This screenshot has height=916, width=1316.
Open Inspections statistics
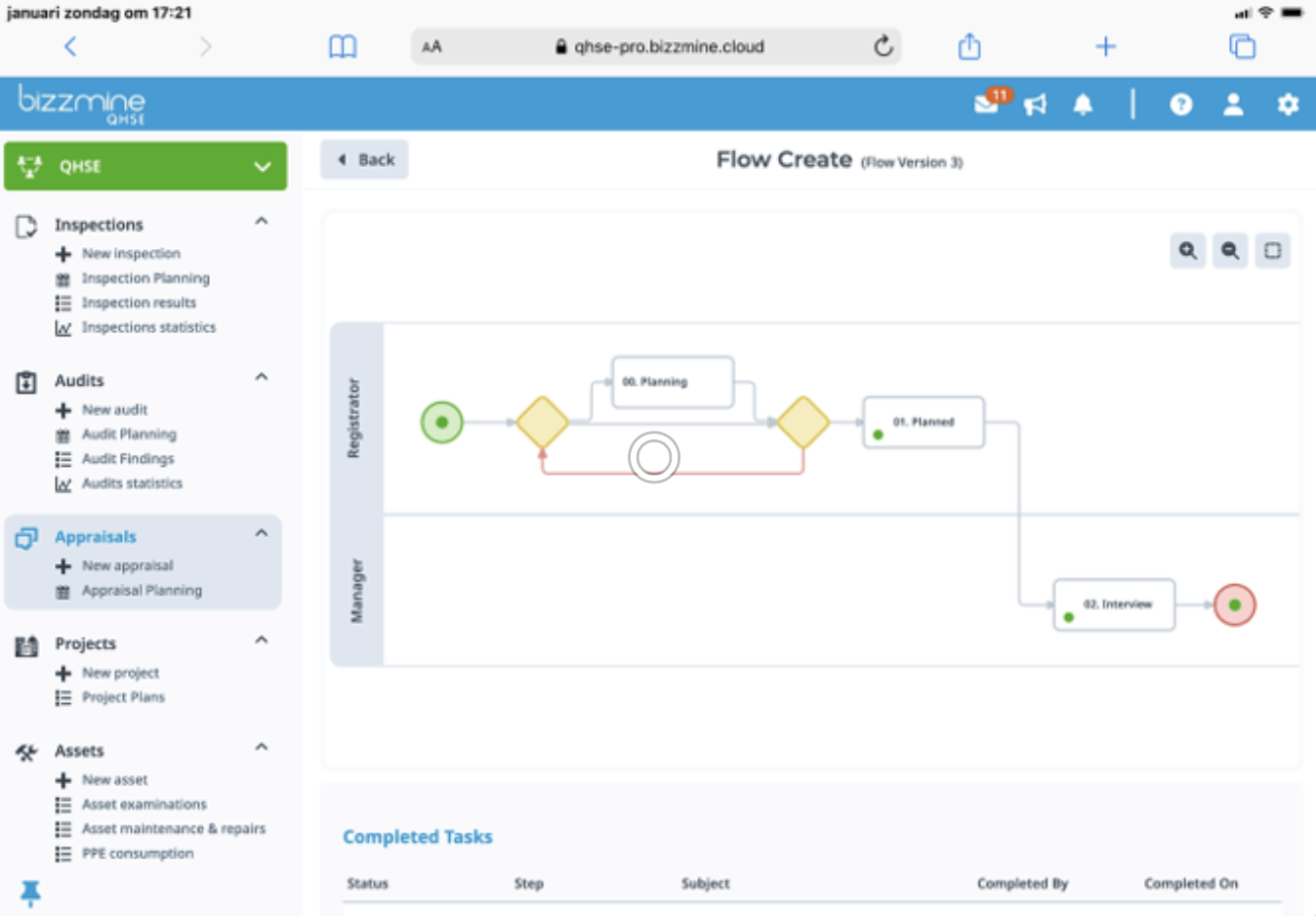148,327
